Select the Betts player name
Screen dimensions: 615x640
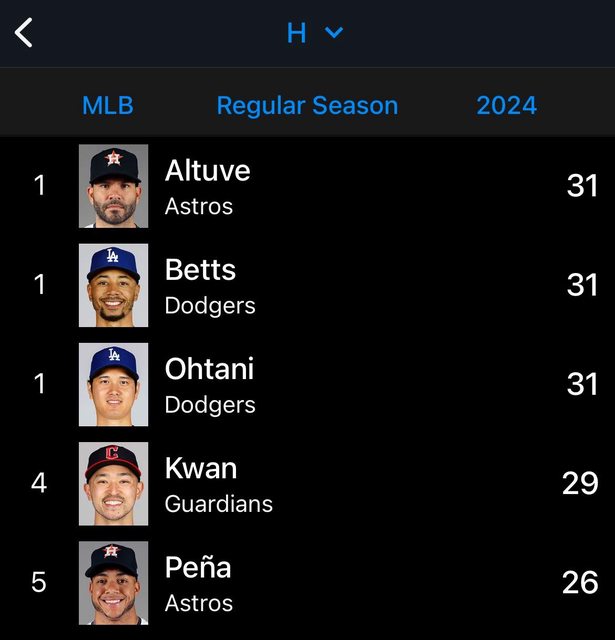coord(200,269)
